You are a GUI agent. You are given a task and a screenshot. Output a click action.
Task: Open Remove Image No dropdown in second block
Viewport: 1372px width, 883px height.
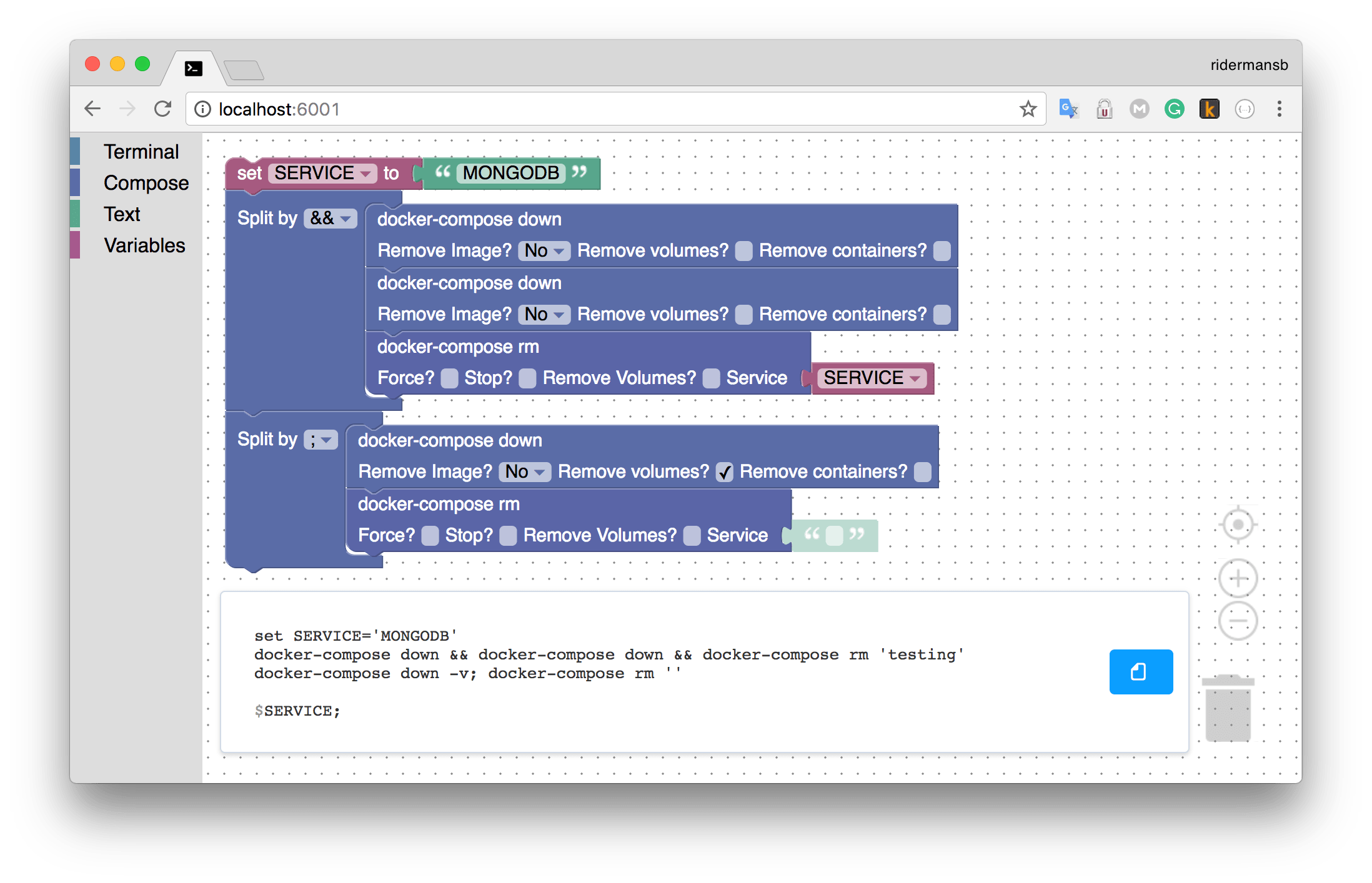(x=544, y=315)
